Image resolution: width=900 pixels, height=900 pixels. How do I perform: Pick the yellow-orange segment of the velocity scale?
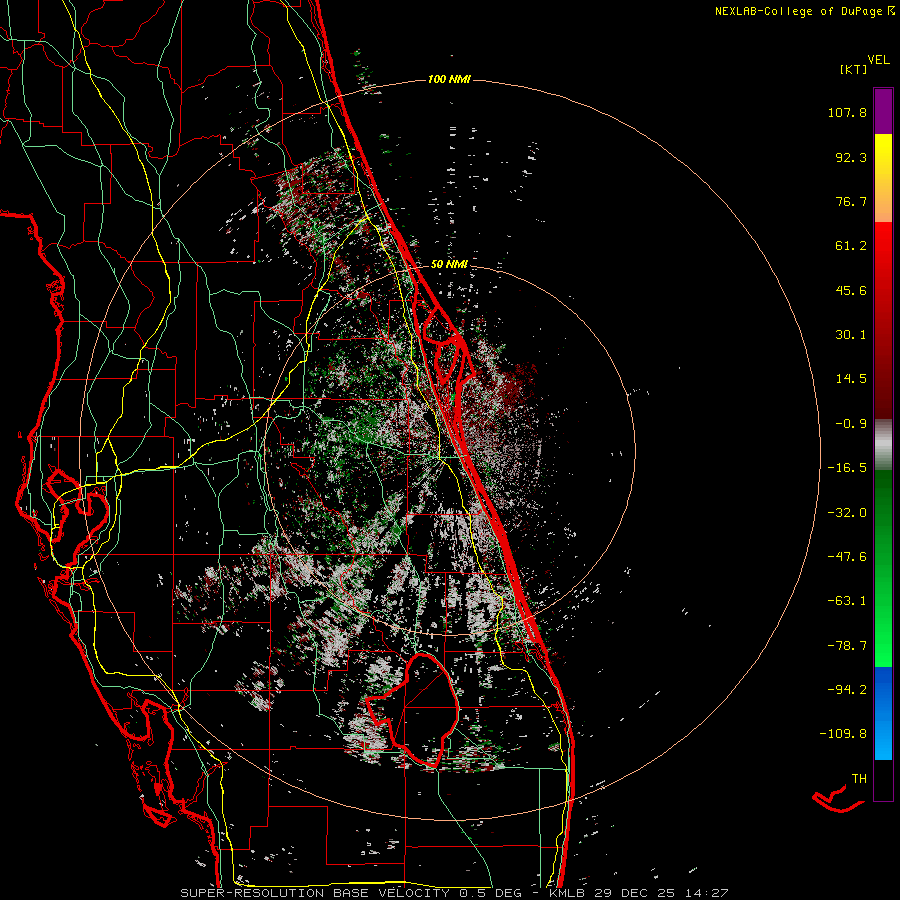coord(883,178)
